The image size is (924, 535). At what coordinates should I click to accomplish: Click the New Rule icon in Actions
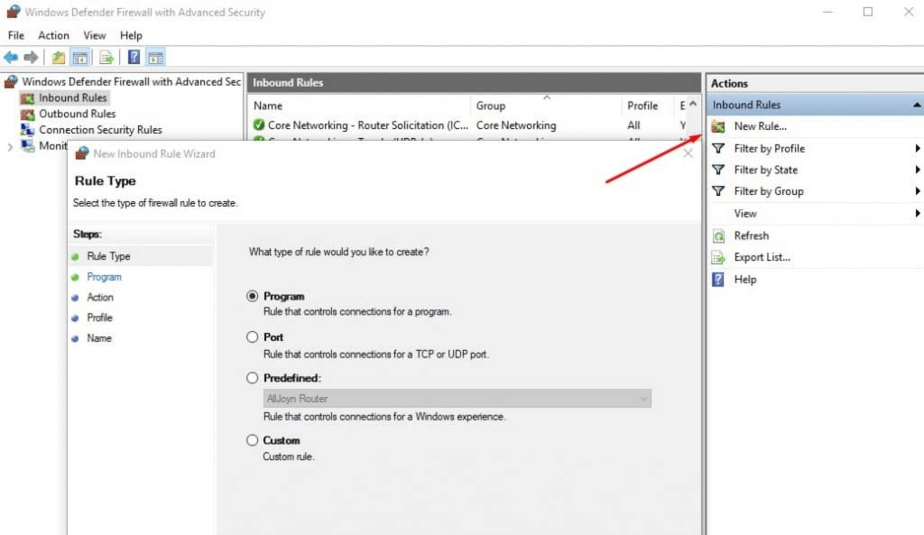tap(718, 127)
